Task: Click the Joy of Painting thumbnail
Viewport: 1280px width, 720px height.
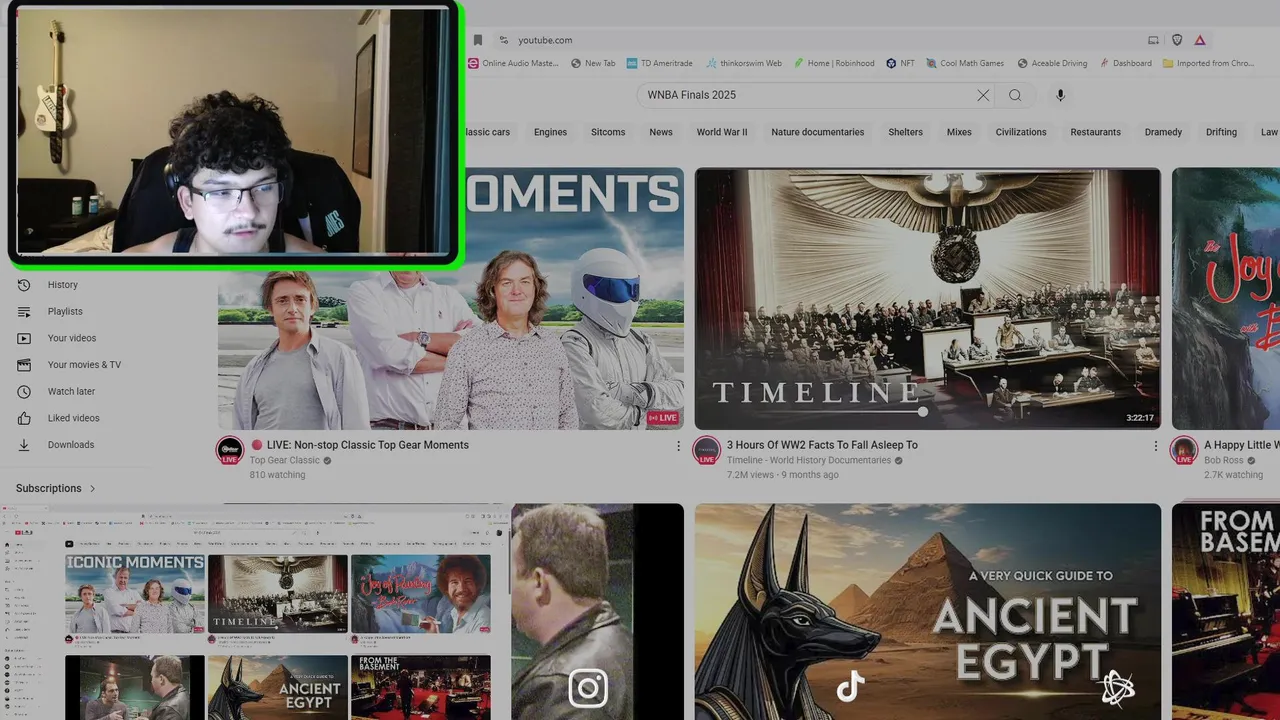Action: [x=1226, y=298]
